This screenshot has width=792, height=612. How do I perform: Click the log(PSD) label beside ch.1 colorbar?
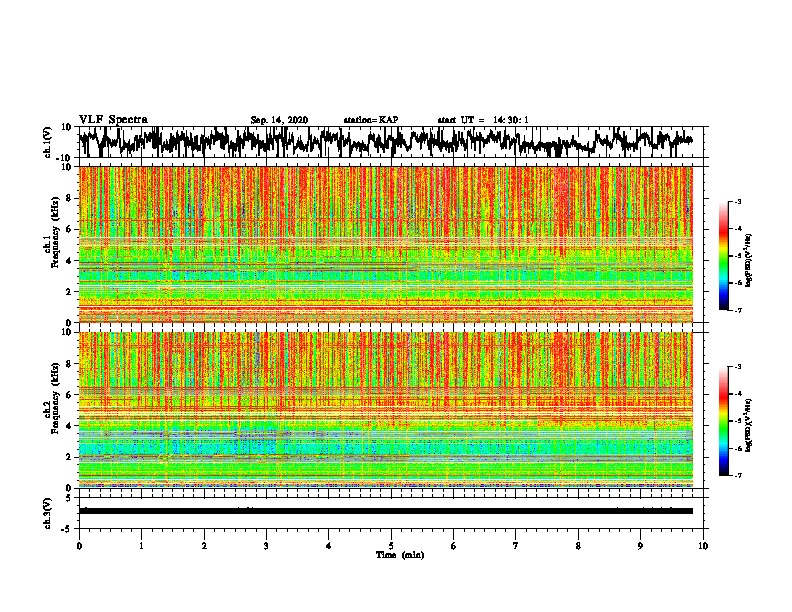point(749,260)
